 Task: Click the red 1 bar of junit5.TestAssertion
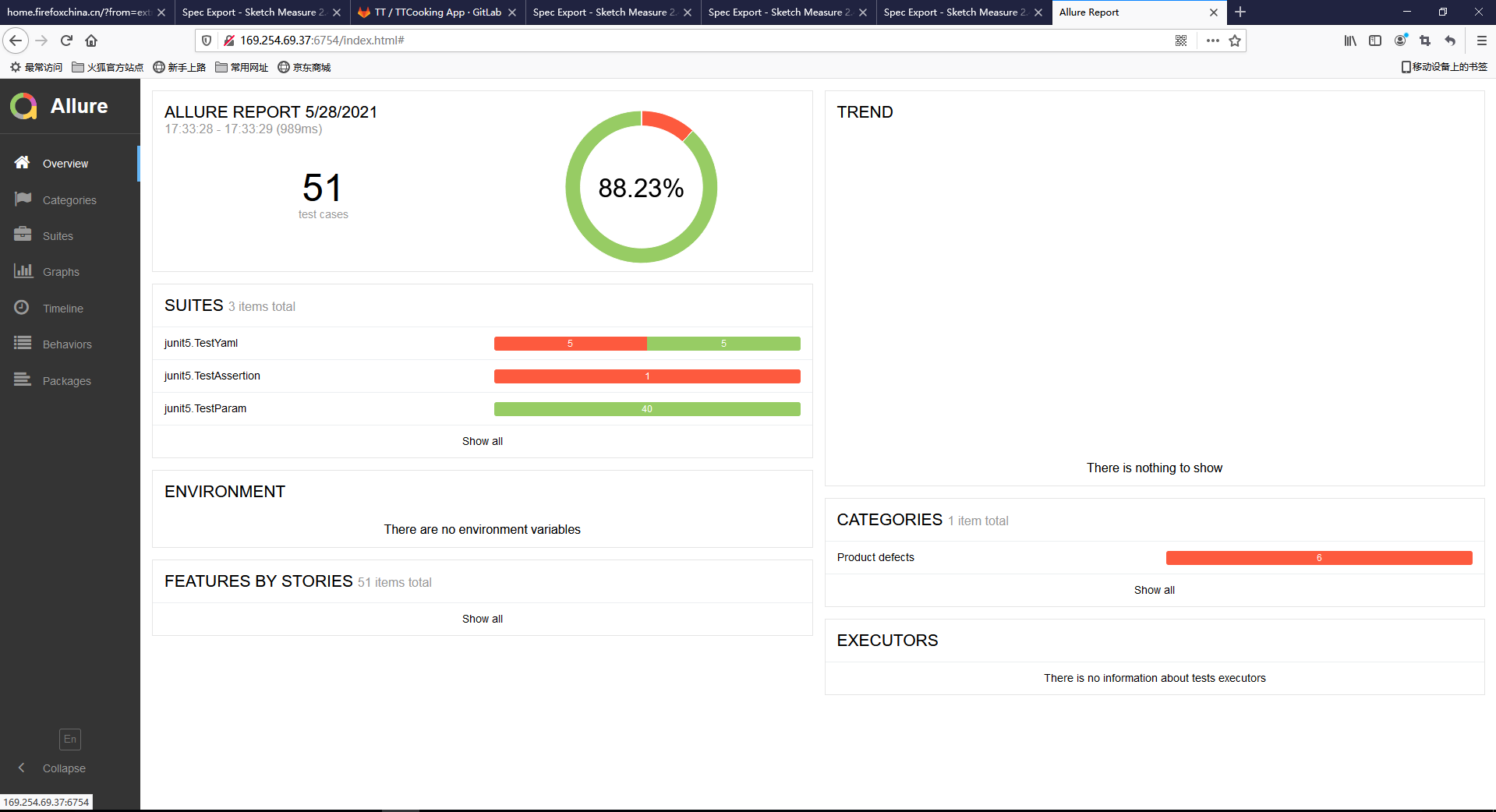coord(647,376)
